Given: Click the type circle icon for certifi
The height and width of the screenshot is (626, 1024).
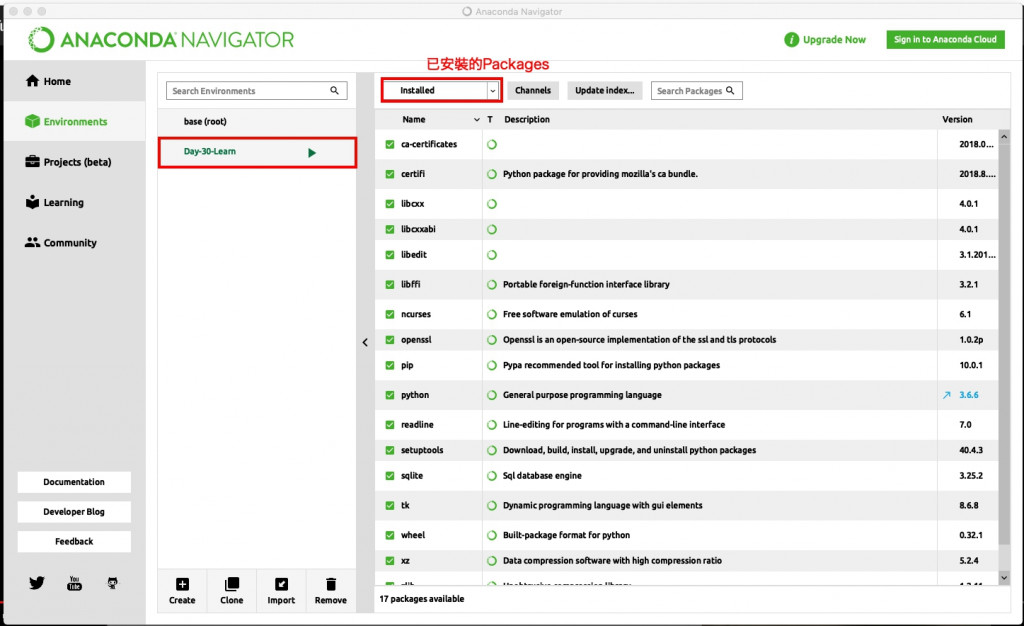Looking at the screenshot, I should coord(492,174).
